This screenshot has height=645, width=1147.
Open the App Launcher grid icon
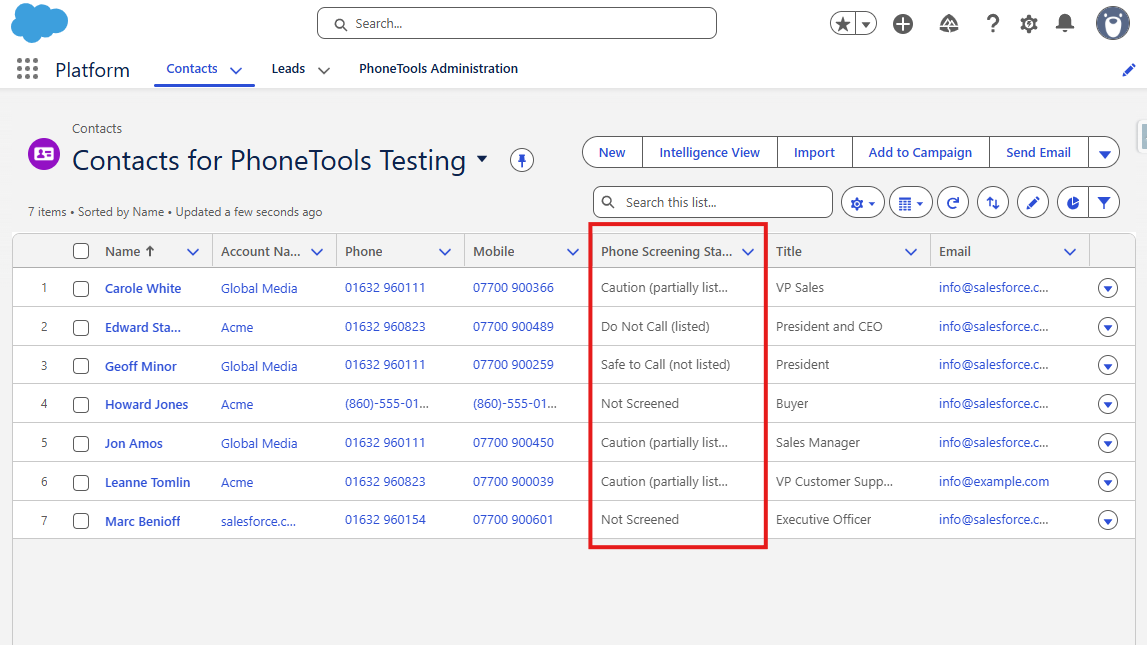click(x=28, y=69)
